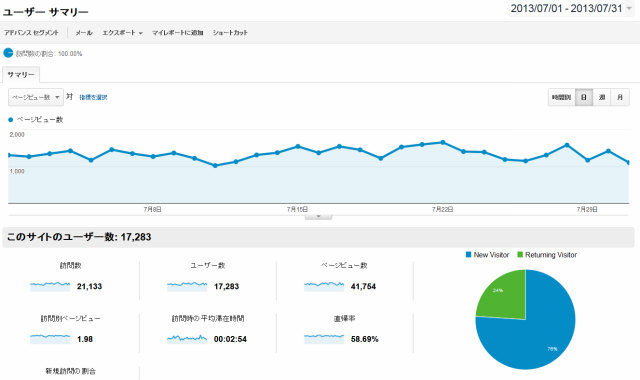Switch the graph to daily 日 view
Viewport: 640px width, 380px height.
(584, 98)
